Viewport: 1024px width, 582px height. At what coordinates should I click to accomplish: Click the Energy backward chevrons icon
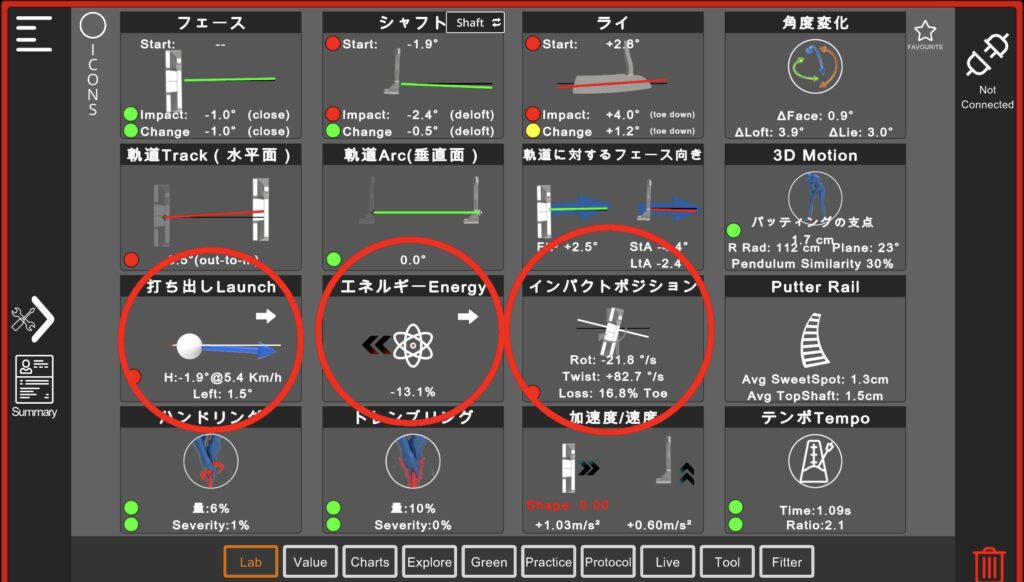coord(377,344)
